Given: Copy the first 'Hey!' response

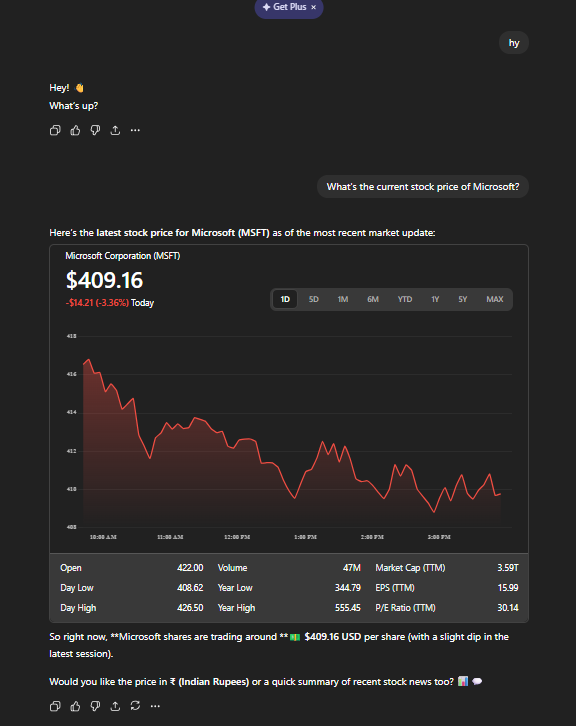Looking at the screenshot, I should 55,131.
